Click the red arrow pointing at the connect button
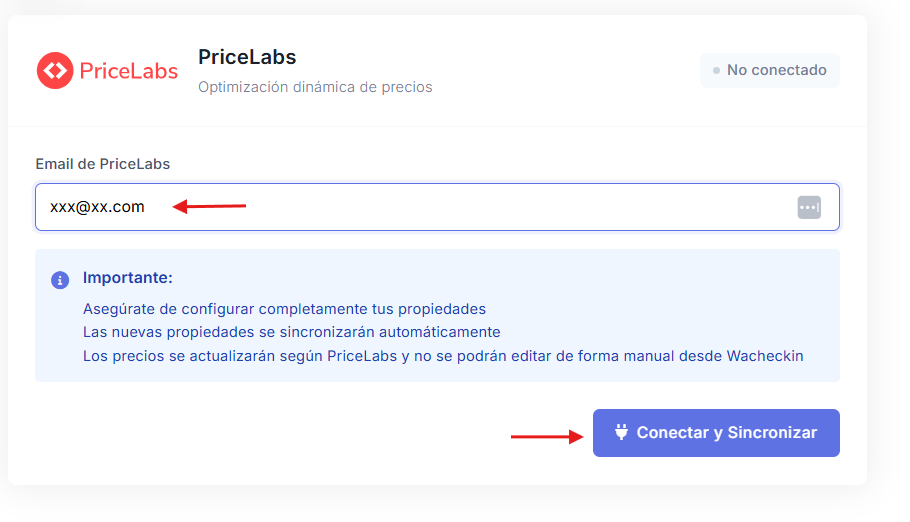Image resolution: width=910 pixels, height=522 pixels. coord(547,436)
